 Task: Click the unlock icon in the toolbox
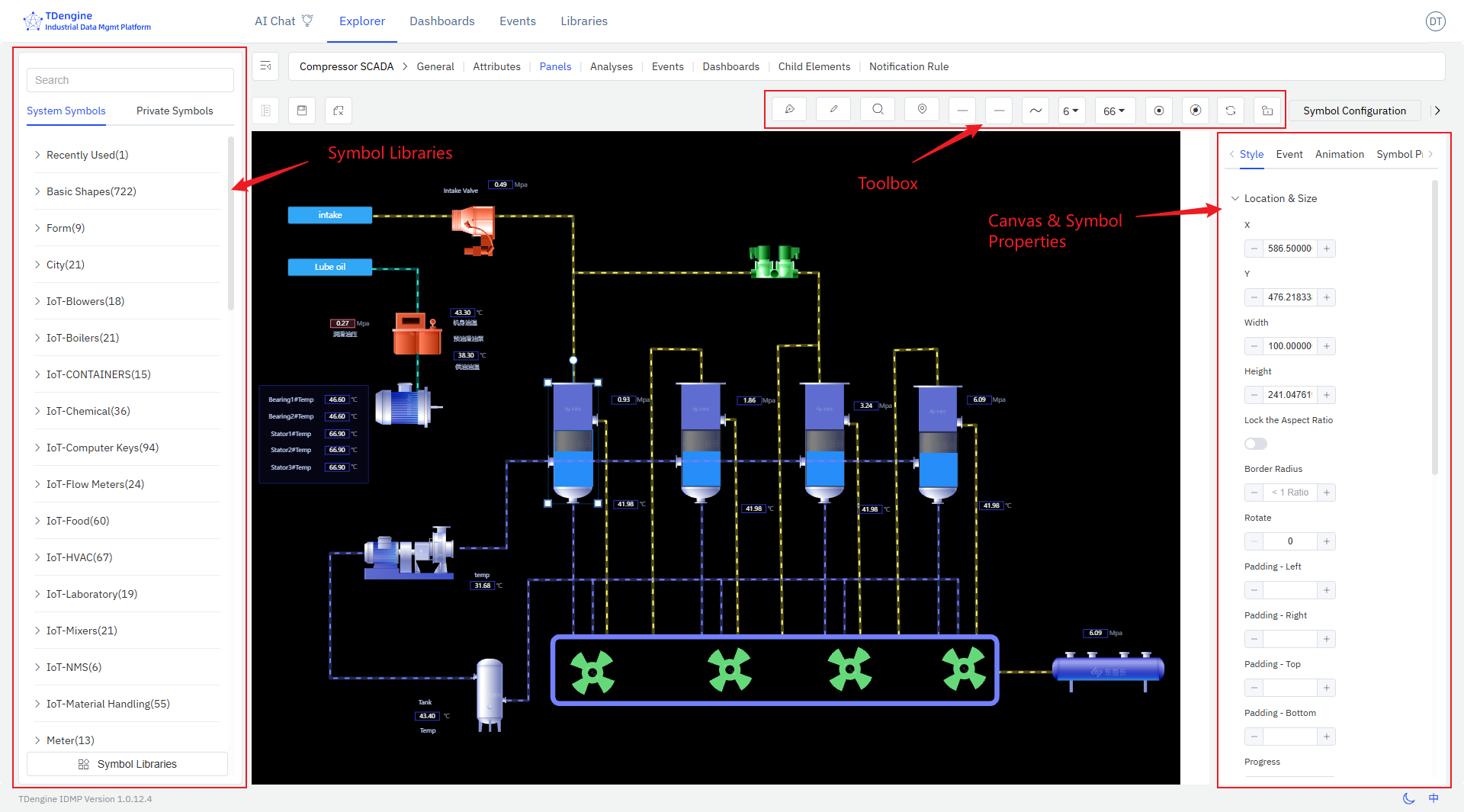pyautogui.click(x=1267, y=110)
